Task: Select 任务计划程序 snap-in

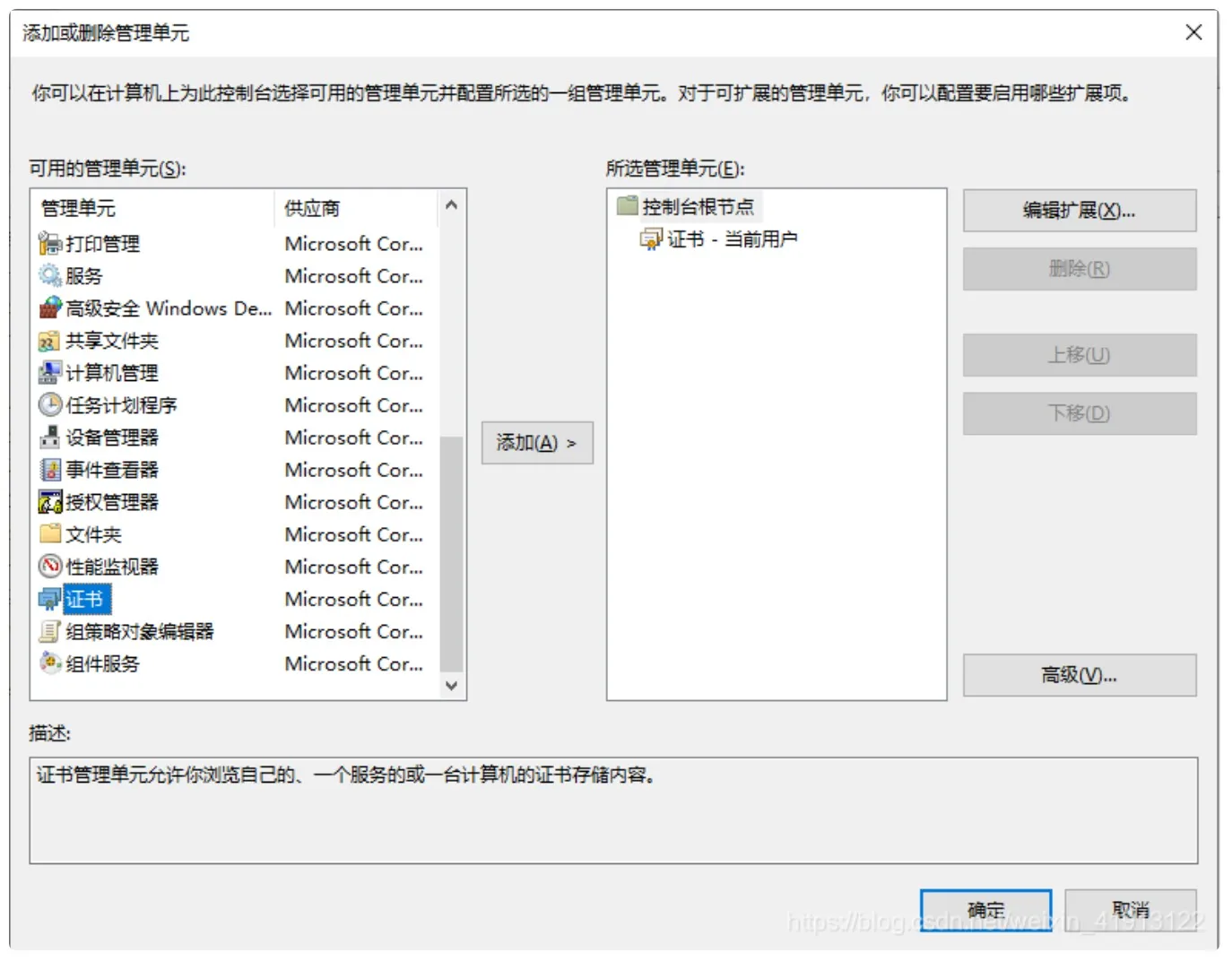Action: coord(121,405)
